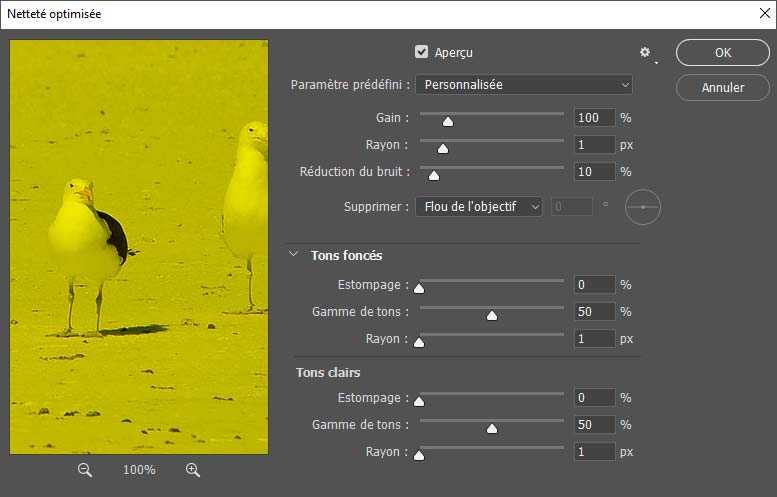Toggle the Aperçu checkbox

point(422,52)
